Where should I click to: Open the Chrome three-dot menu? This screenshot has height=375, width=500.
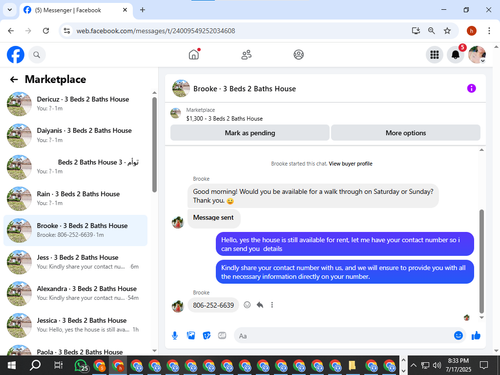tap(489, 31)
